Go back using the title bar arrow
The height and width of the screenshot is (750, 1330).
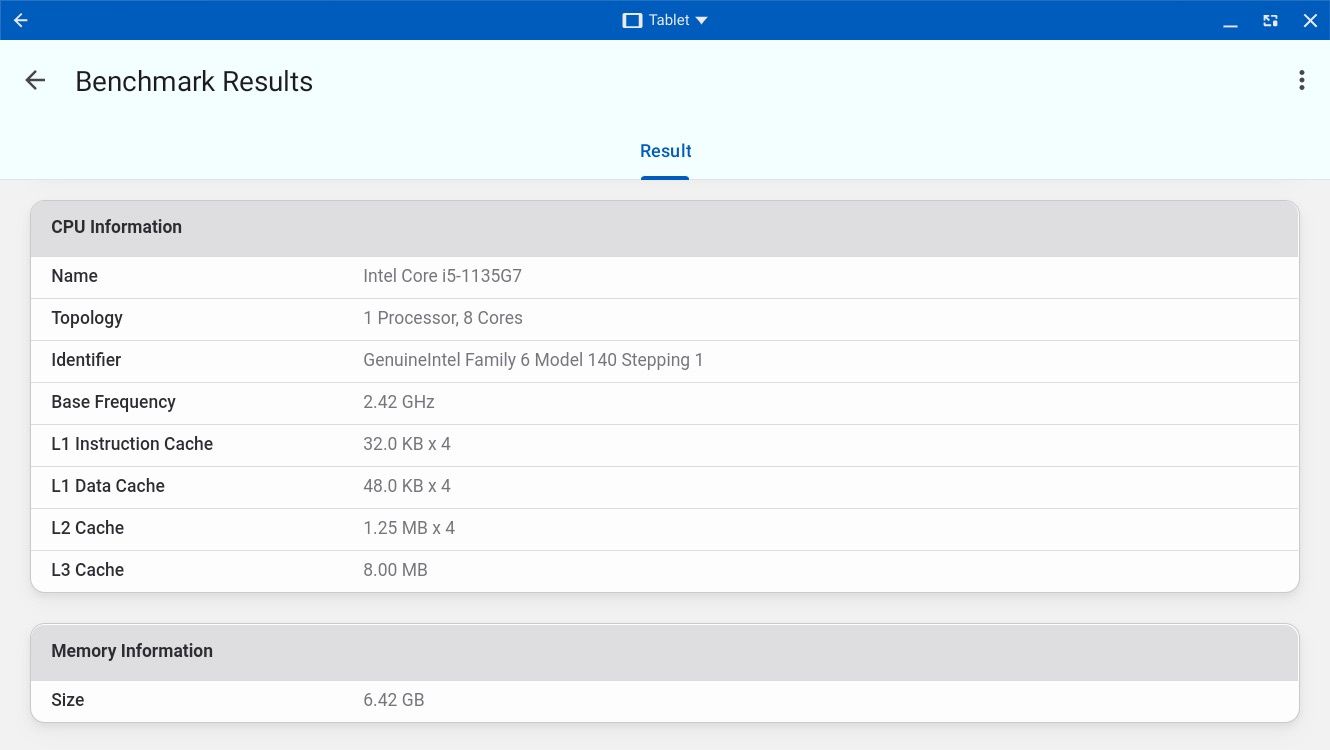[21, 20]
